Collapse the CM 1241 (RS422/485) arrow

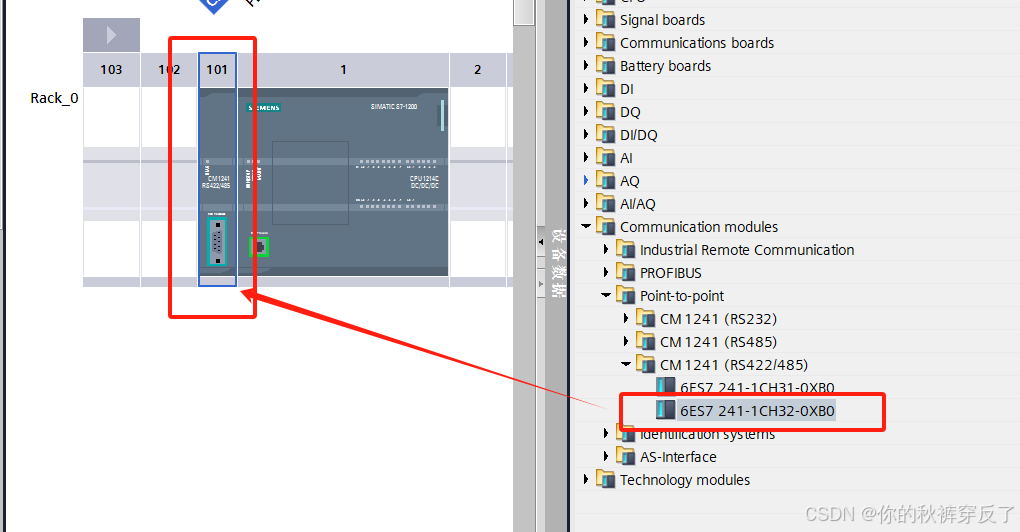[x=626, y=364]
